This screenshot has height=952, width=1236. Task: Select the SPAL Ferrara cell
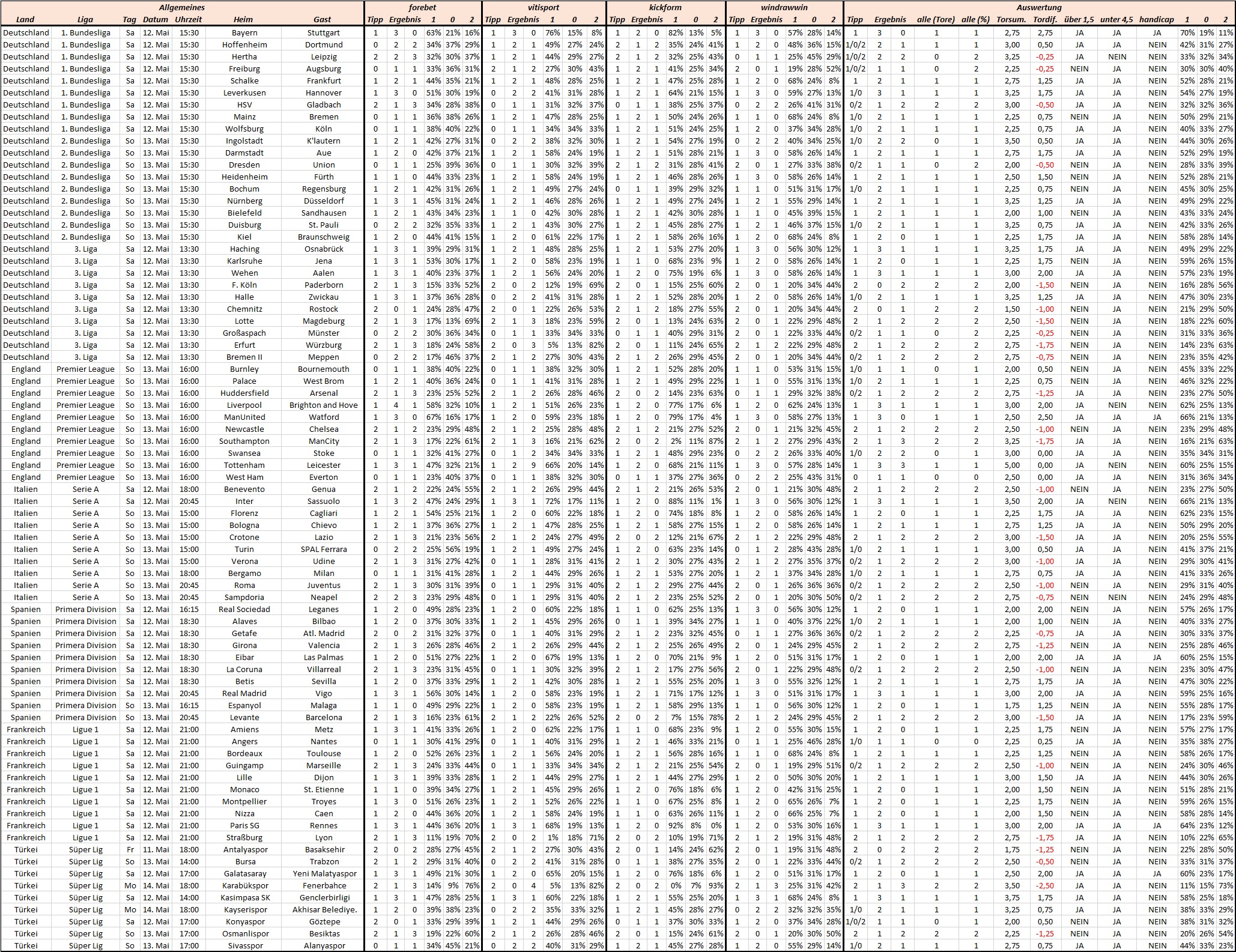pos(323,549)
